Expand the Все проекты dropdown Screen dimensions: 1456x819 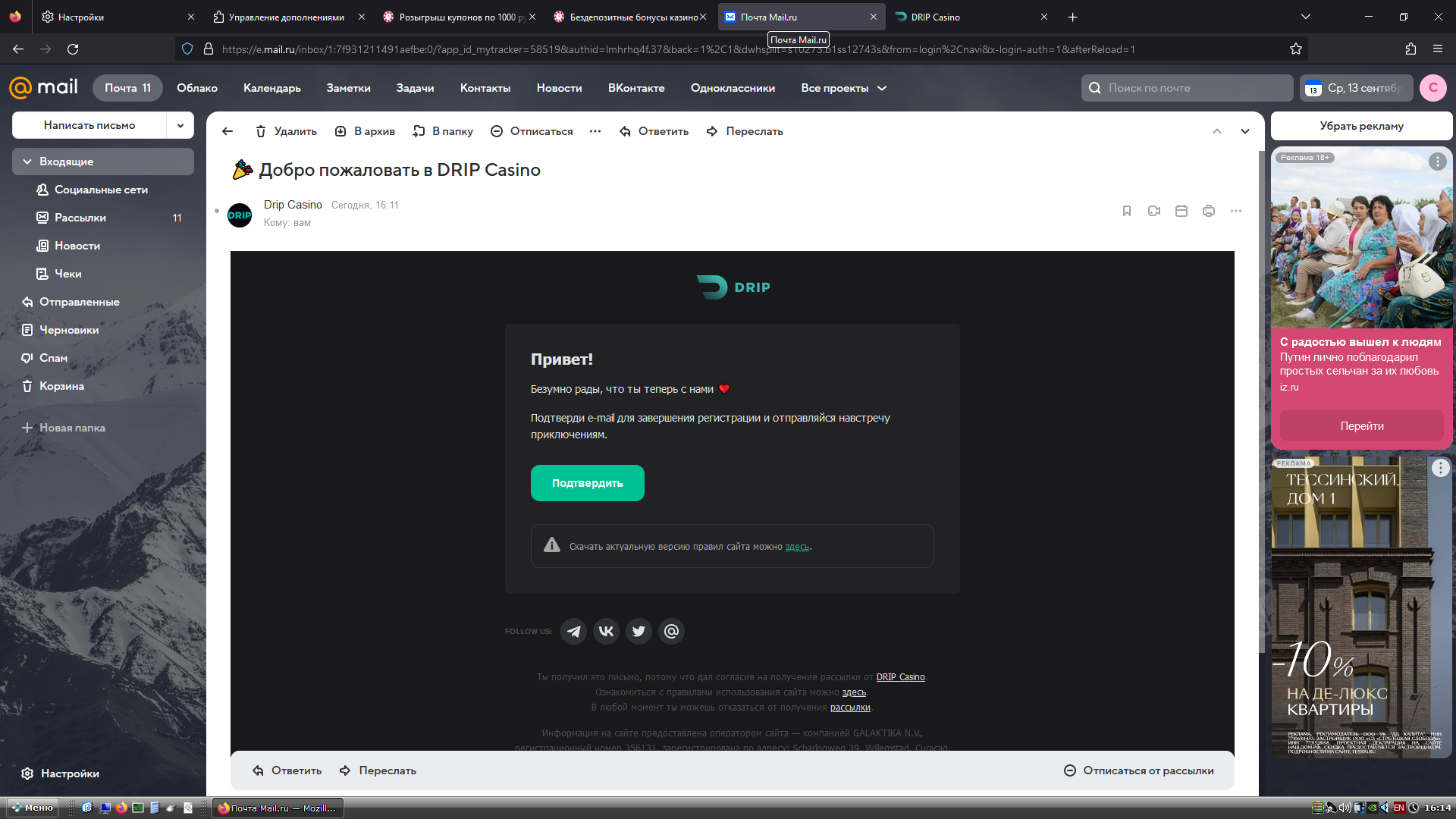pos(843,88)
